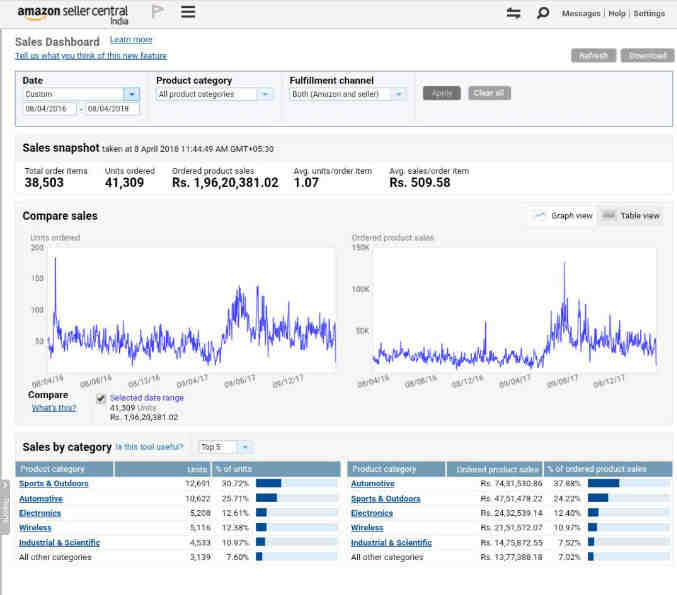Screen dimensions: 677x595
Task: Click 'All other categories' in units table
Action: 55,557
